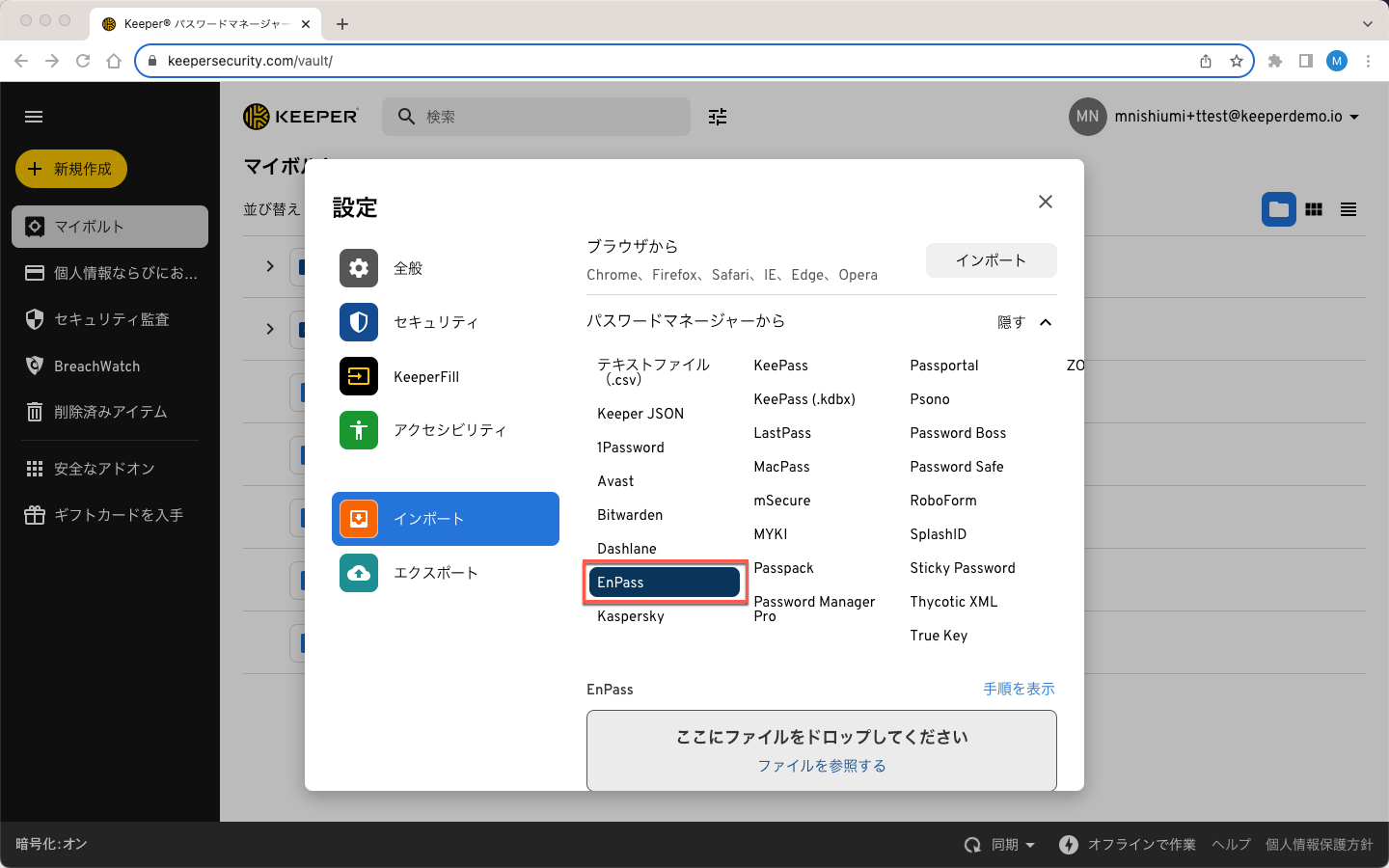Open search filter options icon

[718, 117]
